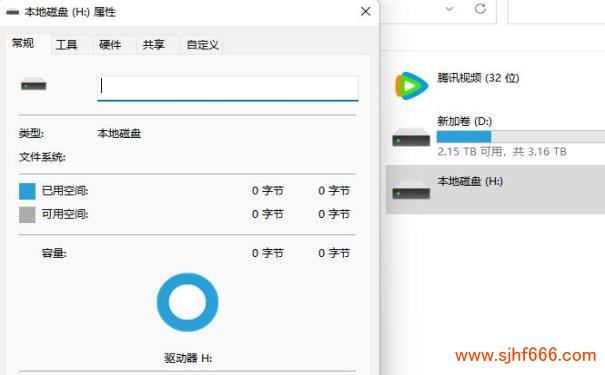Viewport: 605px width, 375px height.
Task: Click the refresh icon in Explorer
Action: point(480,8)
